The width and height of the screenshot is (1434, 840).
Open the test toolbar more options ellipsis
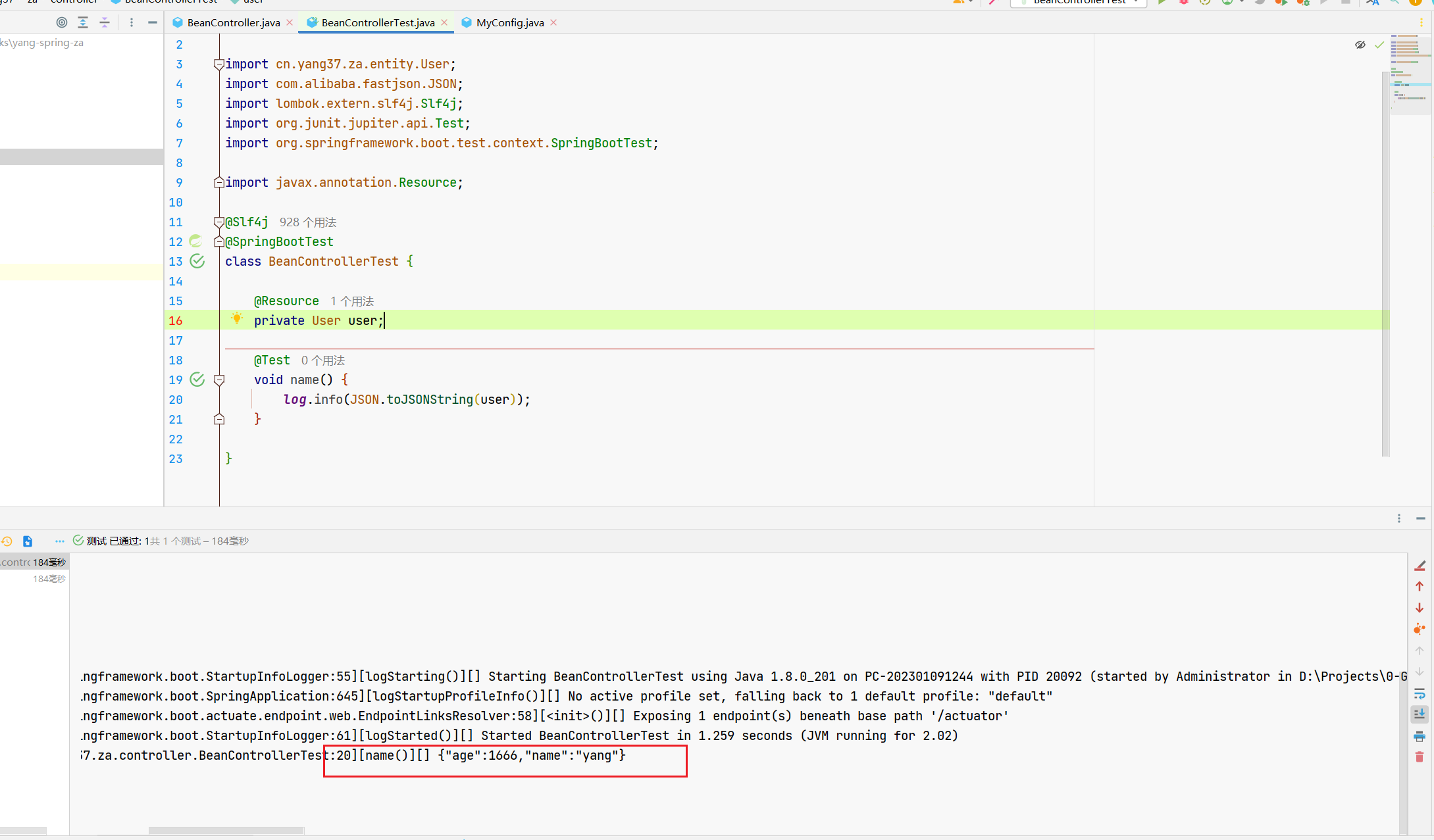[x=60, y=541]
